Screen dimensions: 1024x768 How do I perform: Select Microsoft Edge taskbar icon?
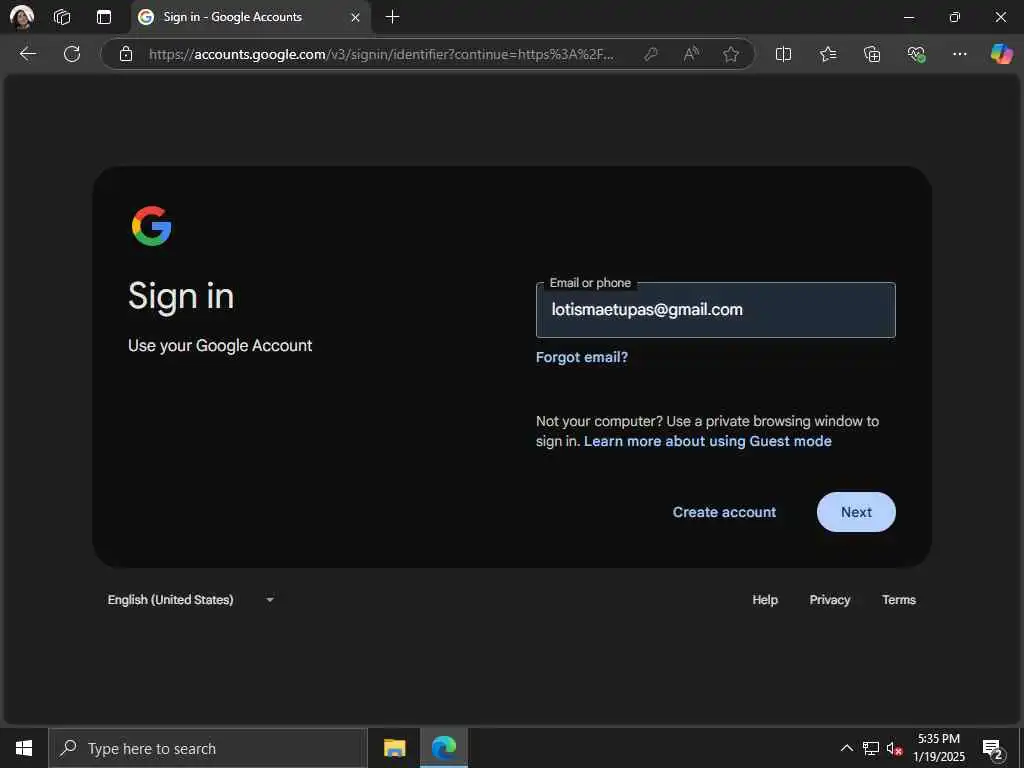[444, 748]
